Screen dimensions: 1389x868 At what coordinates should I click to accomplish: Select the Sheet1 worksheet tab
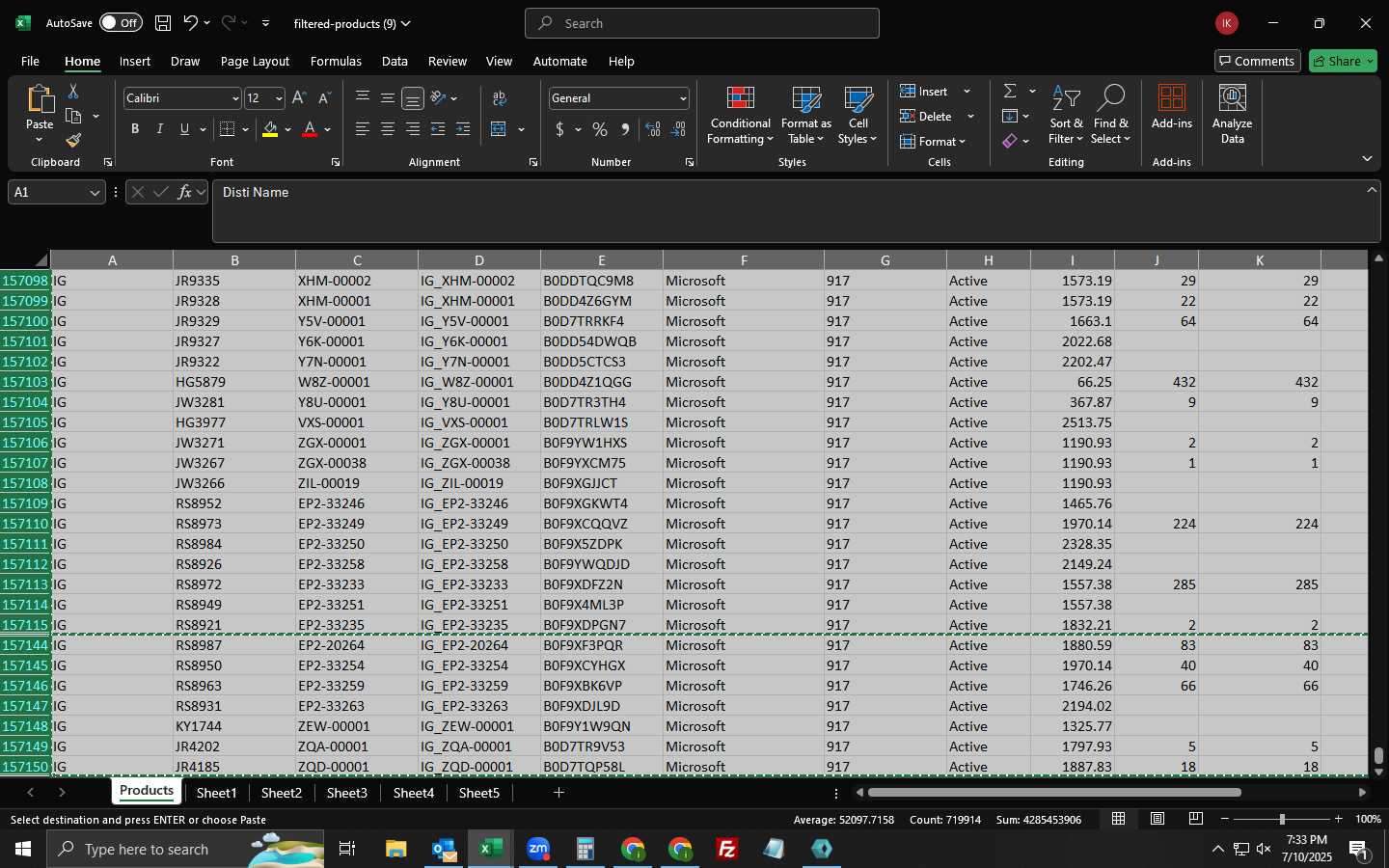click(216, 793)
